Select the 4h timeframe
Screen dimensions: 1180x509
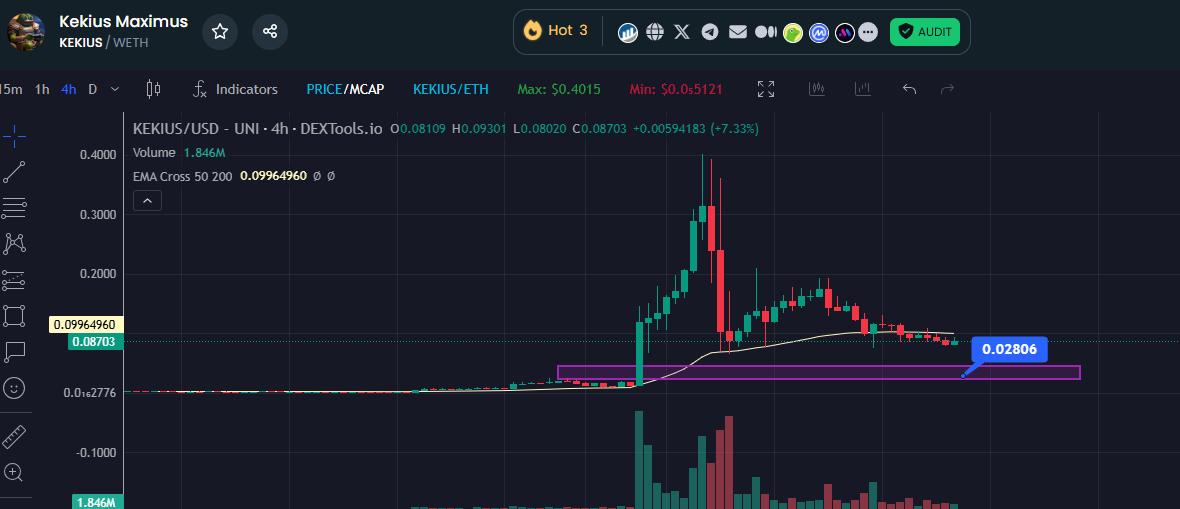tap(68, 89)
